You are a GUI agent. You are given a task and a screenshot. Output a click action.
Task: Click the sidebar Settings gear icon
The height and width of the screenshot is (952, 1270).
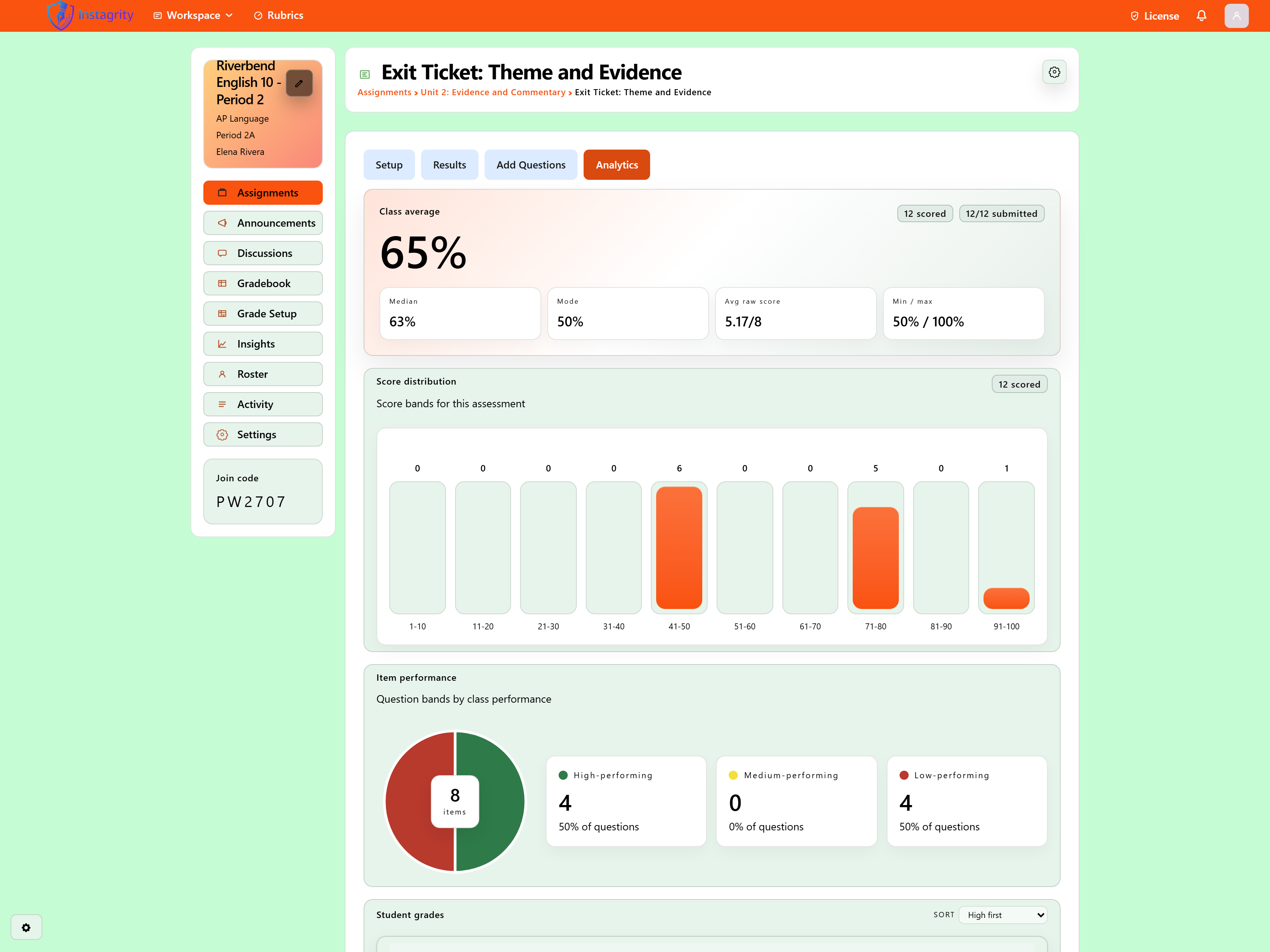coord(222,434)
